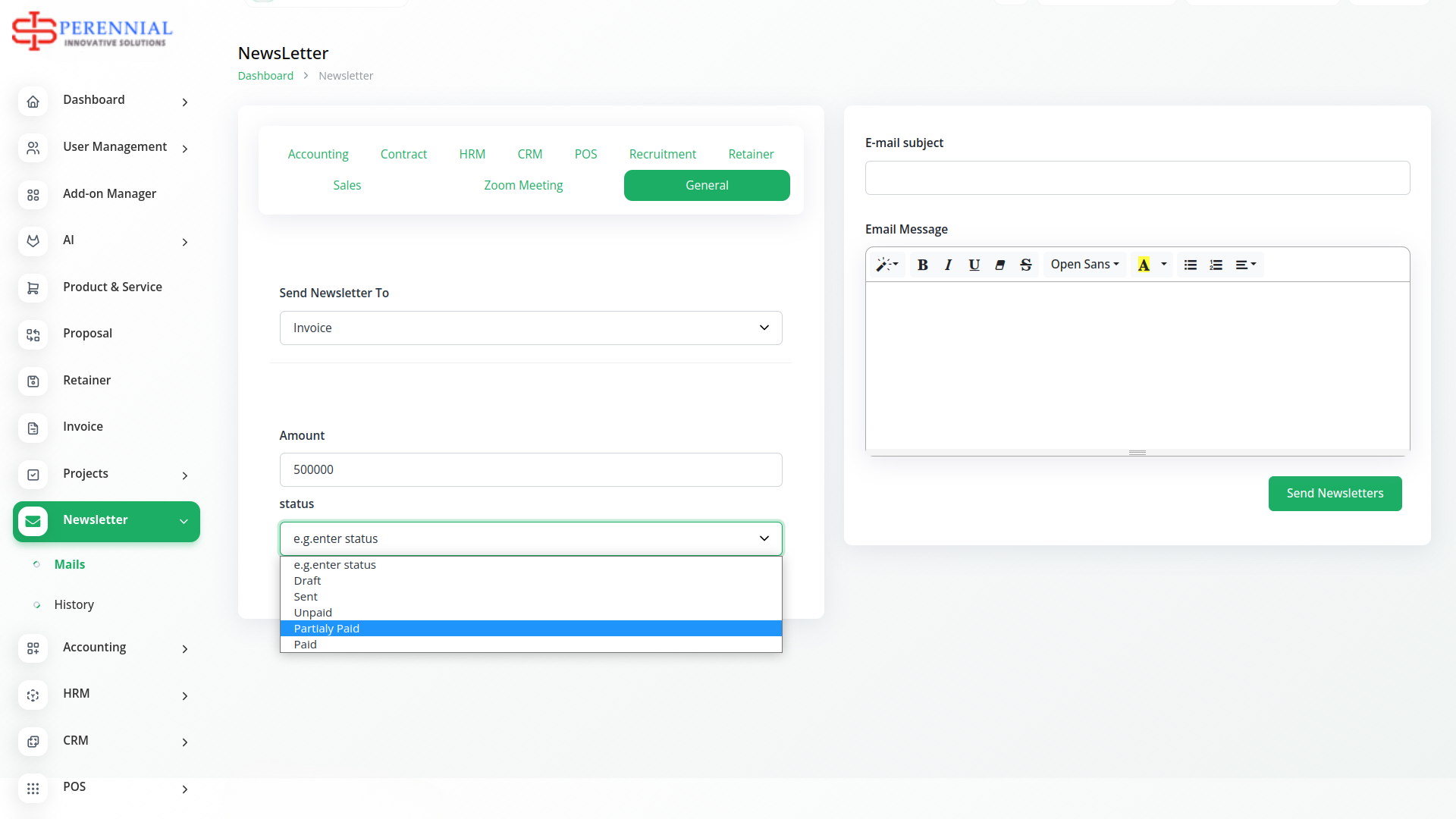Open the magic wand style menu

pos(886,265)
